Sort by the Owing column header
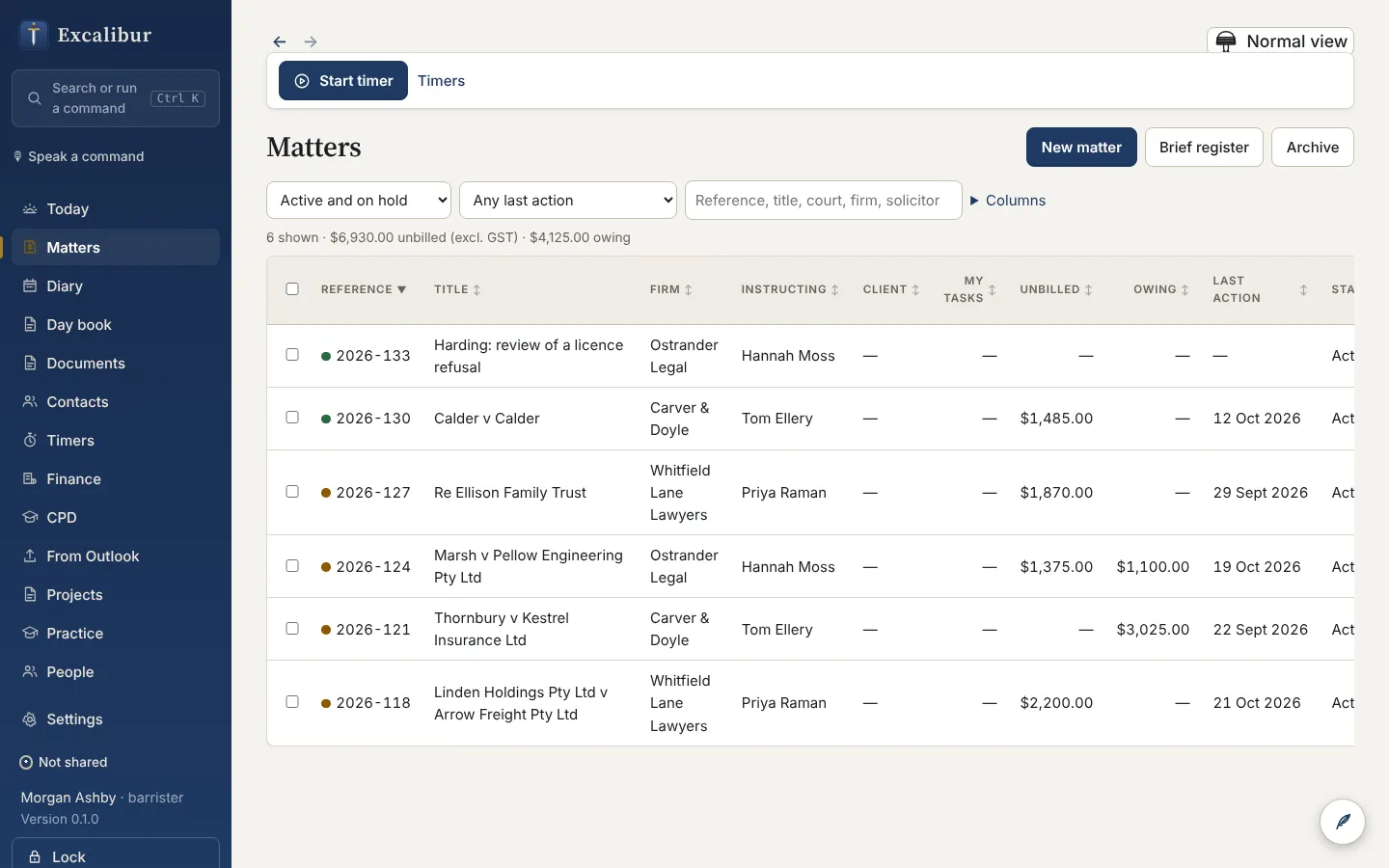 [x=1161, y=289]
